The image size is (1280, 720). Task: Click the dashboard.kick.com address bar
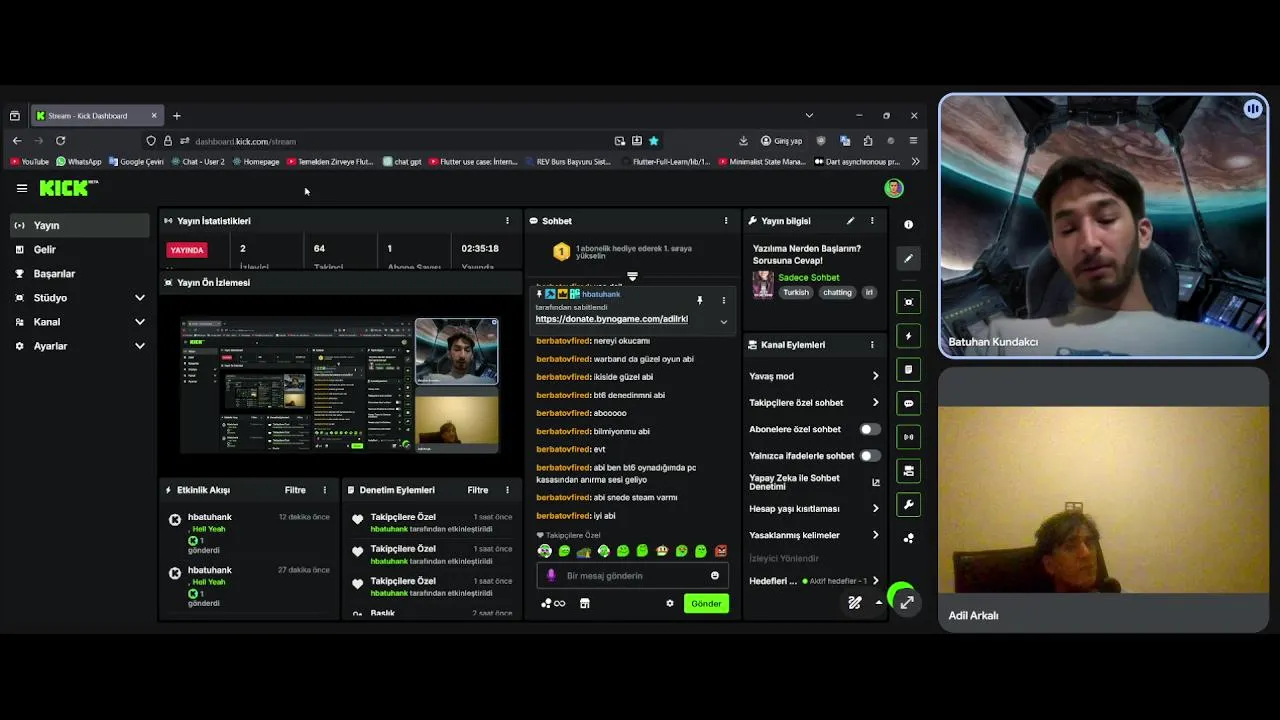click(400, 141)
